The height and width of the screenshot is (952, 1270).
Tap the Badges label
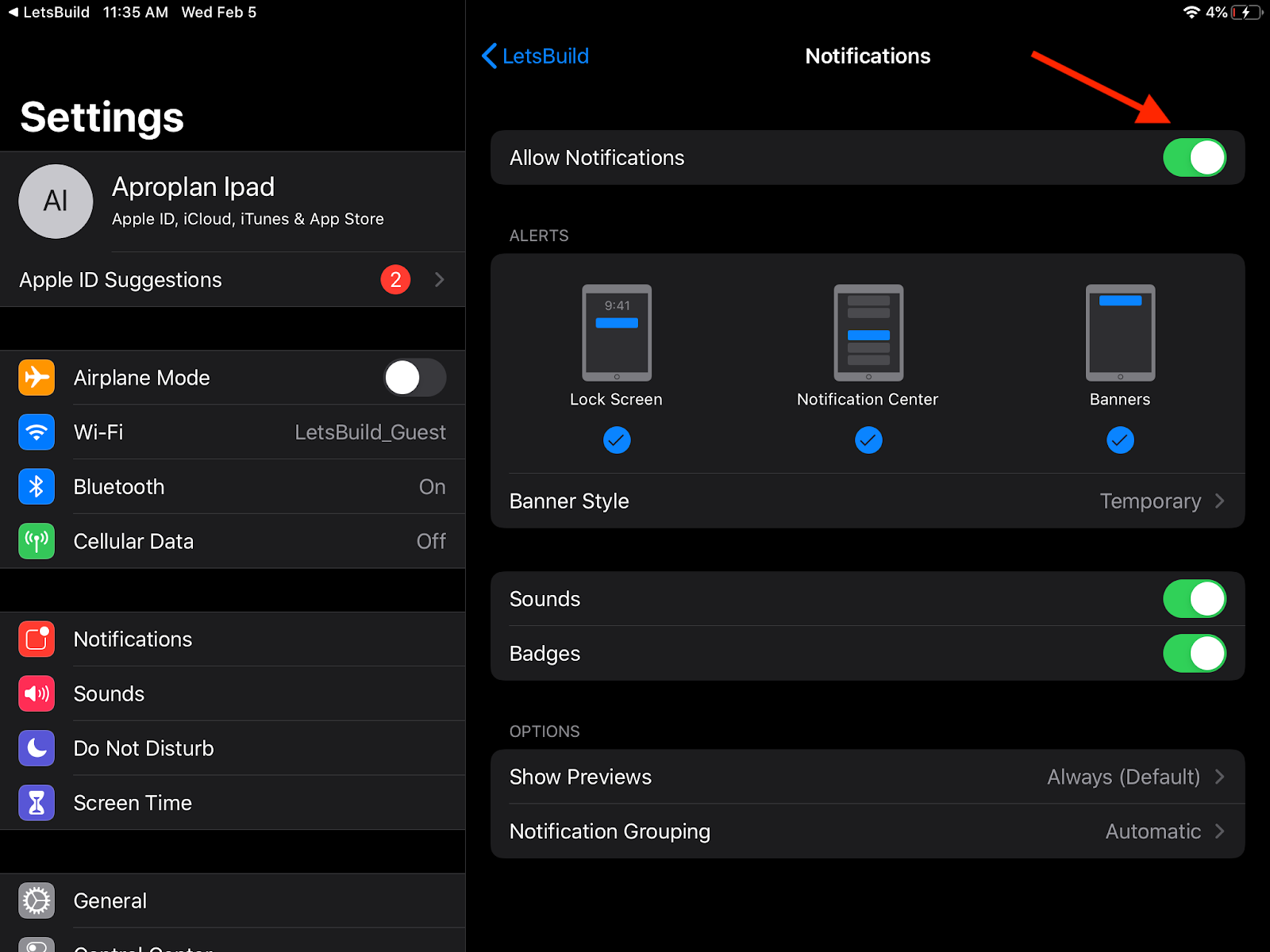click(x=545, y=654)
